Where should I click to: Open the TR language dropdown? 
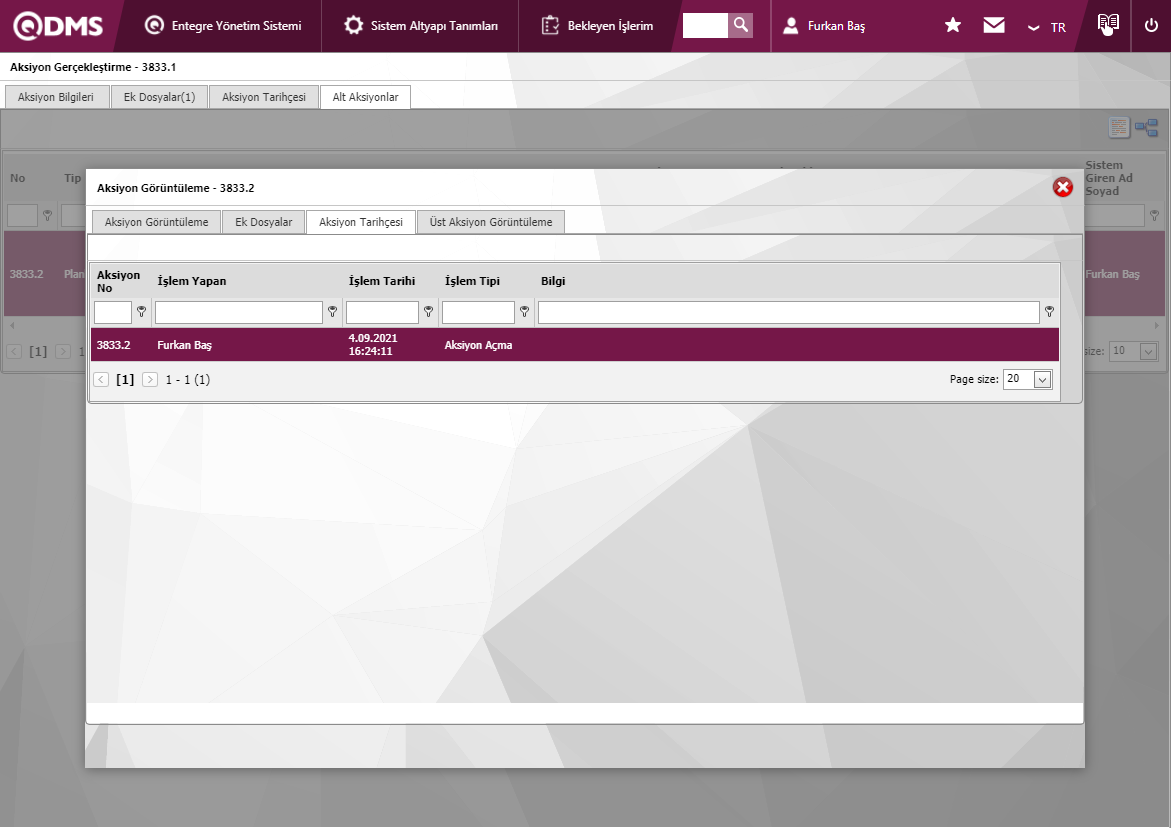[1047, 27]
